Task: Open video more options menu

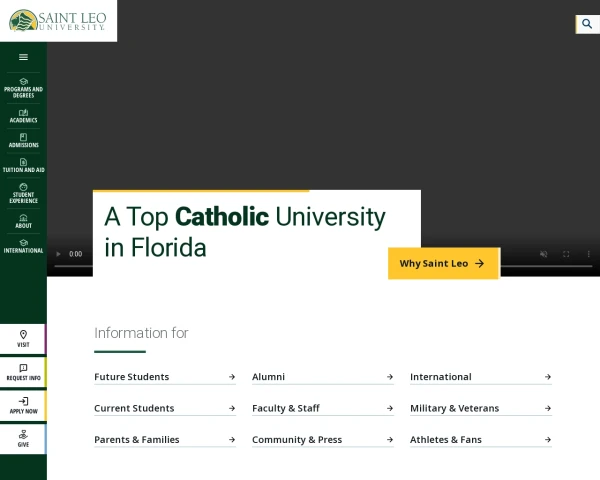Action: coord(589,254)
